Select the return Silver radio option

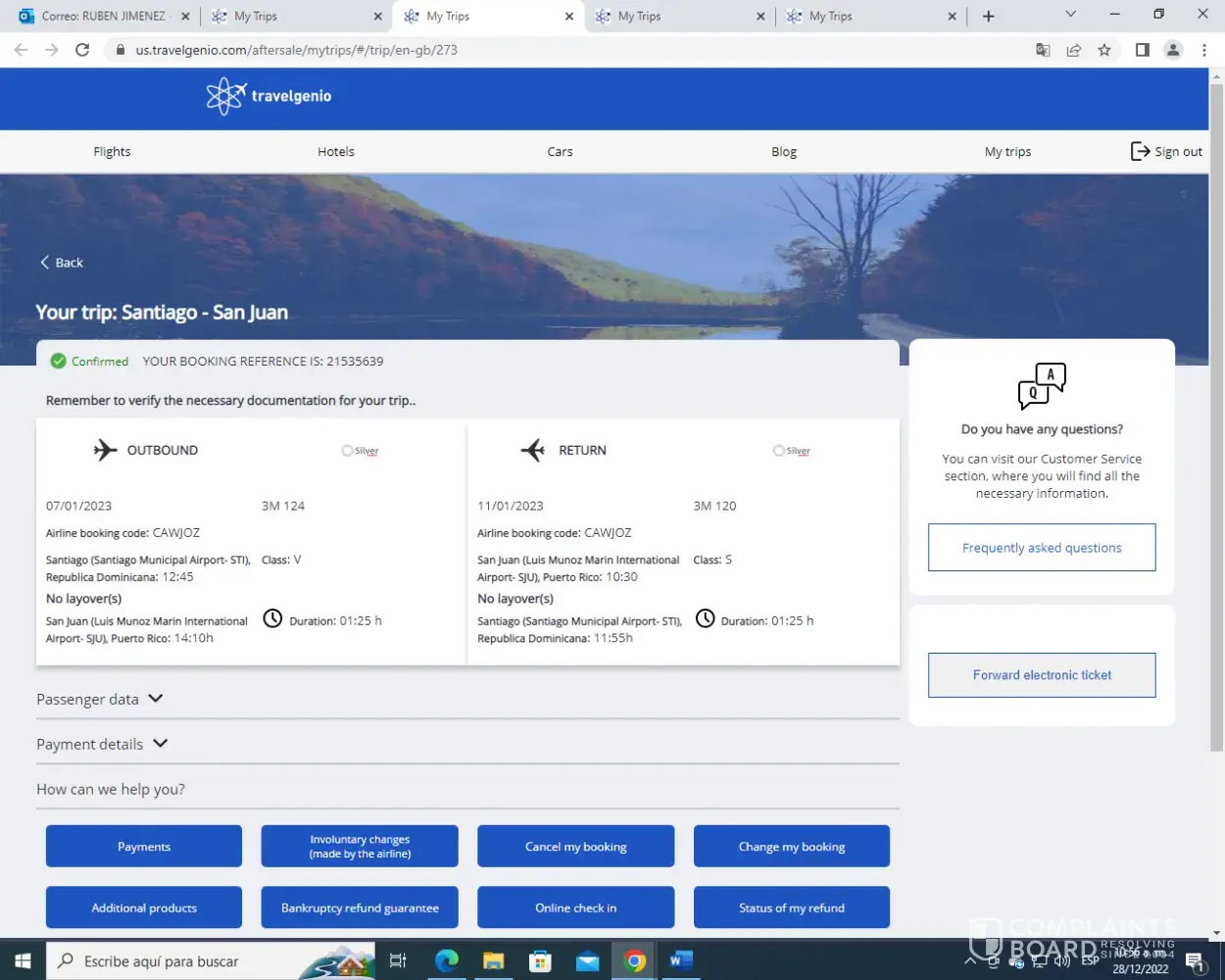(778, 451)
